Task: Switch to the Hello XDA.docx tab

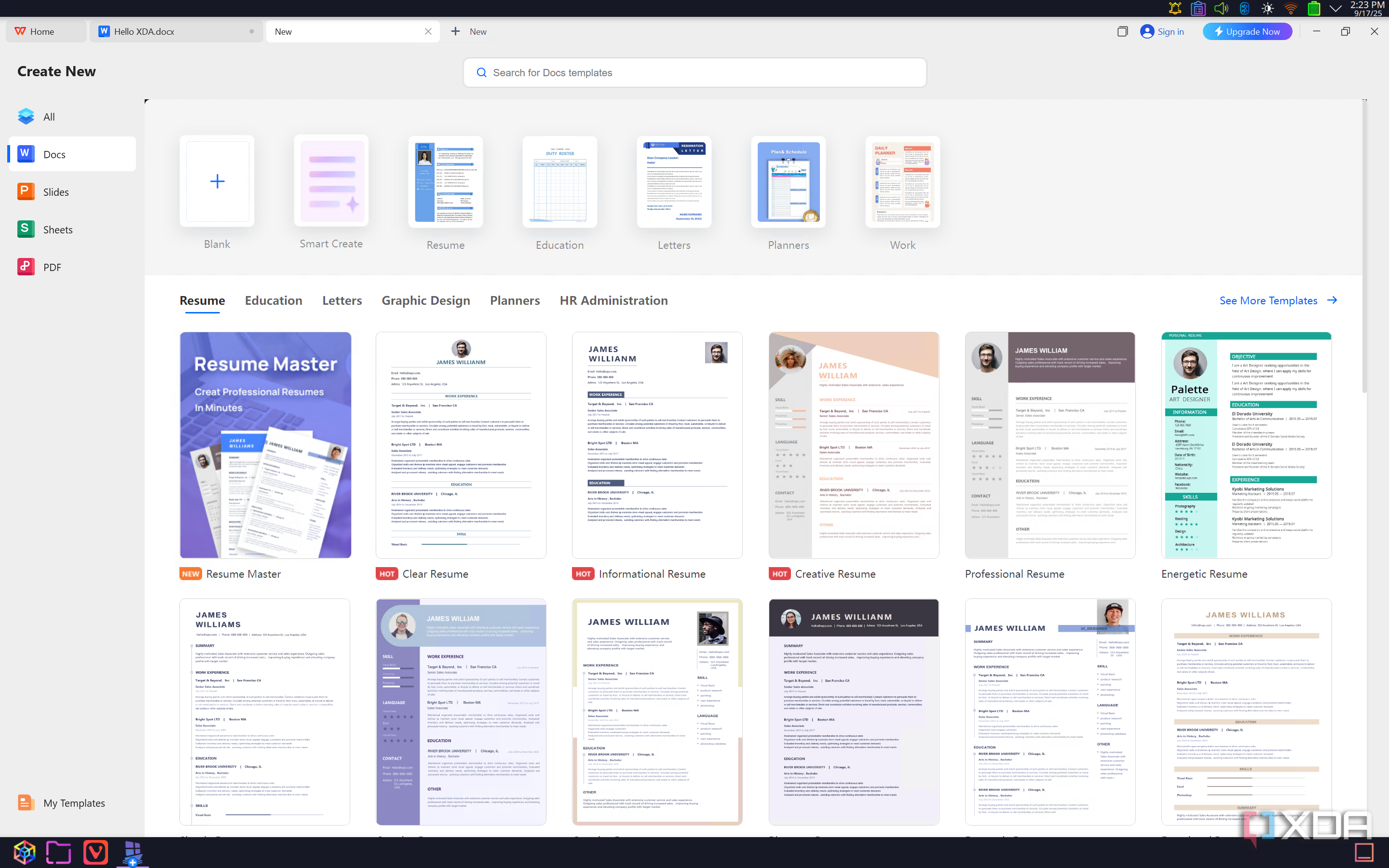Action: (176, 31)
